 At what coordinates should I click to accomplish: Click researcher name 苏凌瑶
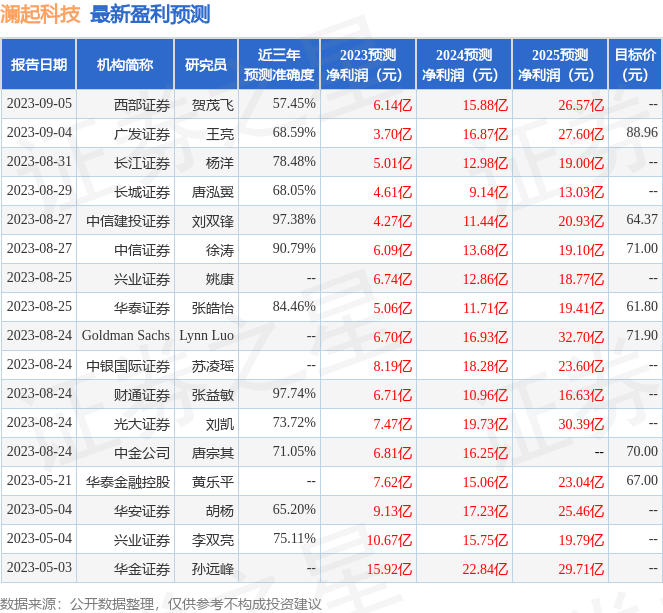[213, 366]
